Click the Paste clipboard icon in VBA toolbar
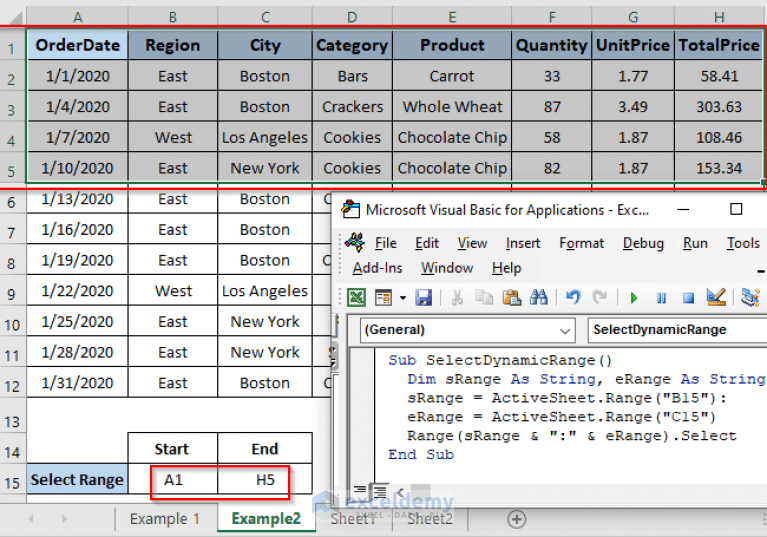The image size is (767, 537). (512, 297)
